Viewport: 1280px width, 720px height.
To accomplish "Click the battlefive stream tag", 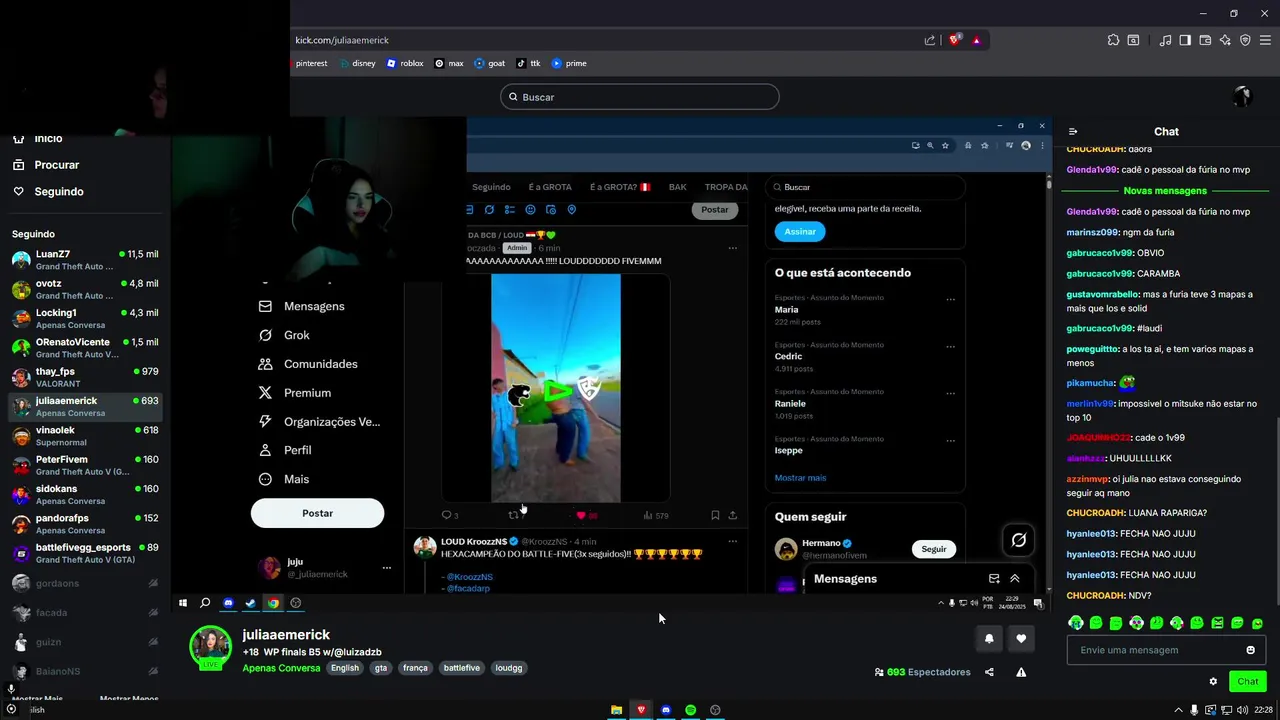I will [462, 668].
